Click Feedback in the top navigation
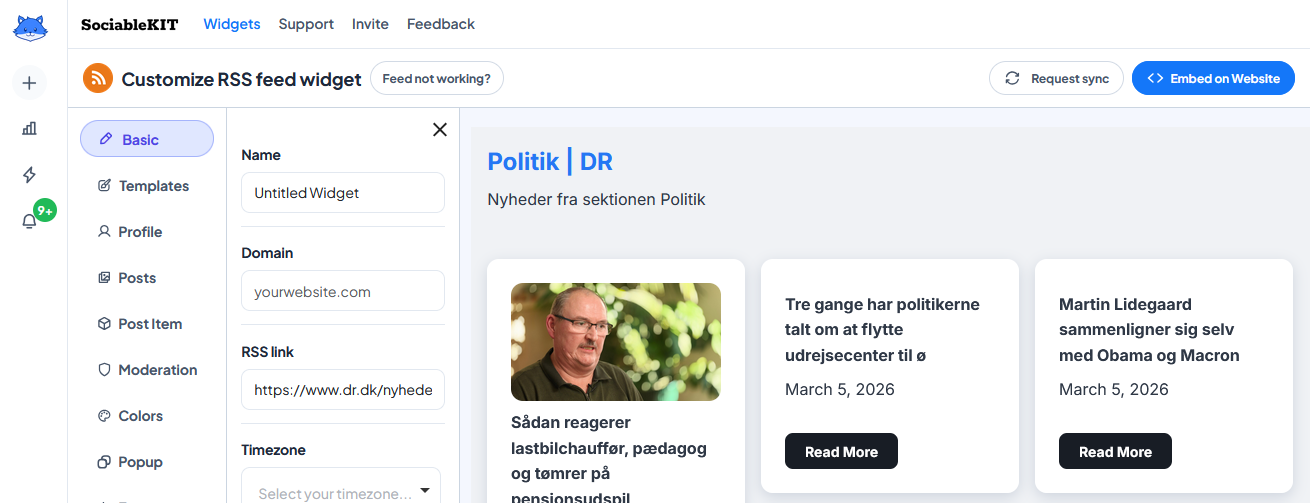The width and height of the screenshot is (1310, 503). coord(440,24)
